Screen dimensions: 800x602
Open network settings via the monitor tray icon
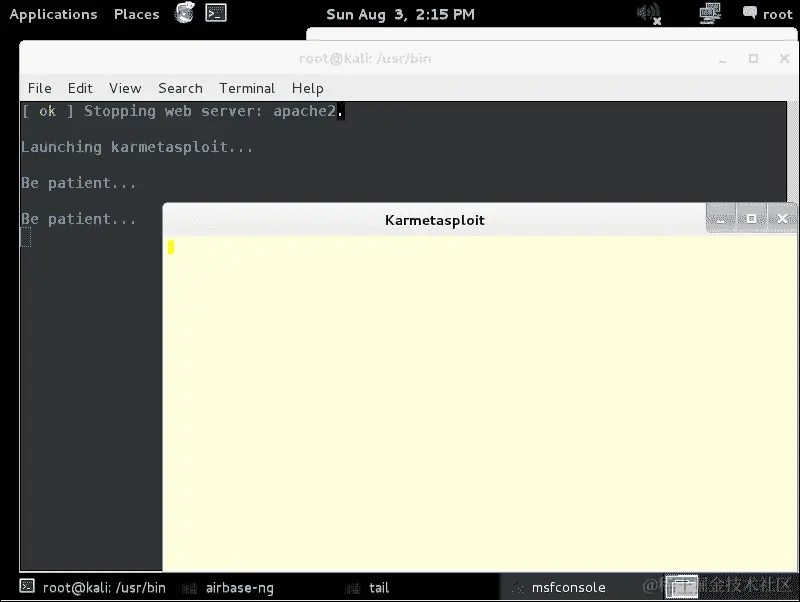pos(709,12)
